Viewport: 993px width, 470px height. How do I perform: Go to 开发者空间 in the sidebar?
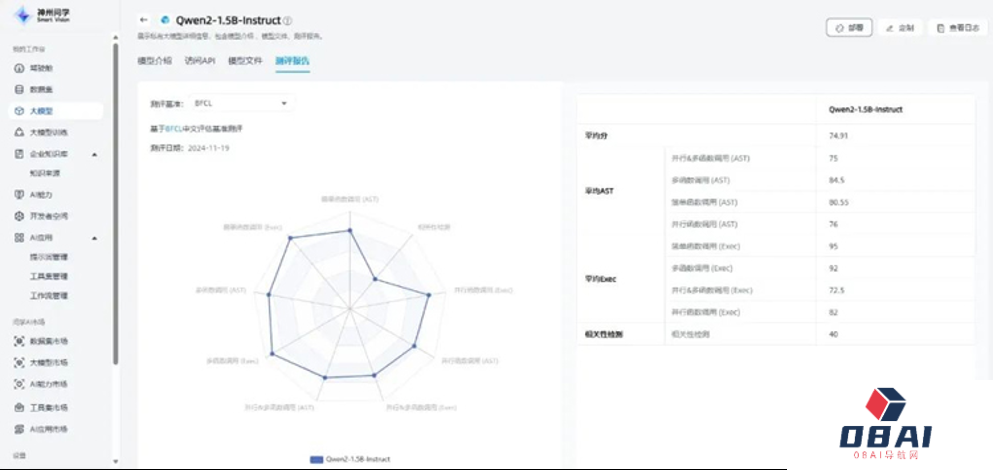[x=47, y=216]
